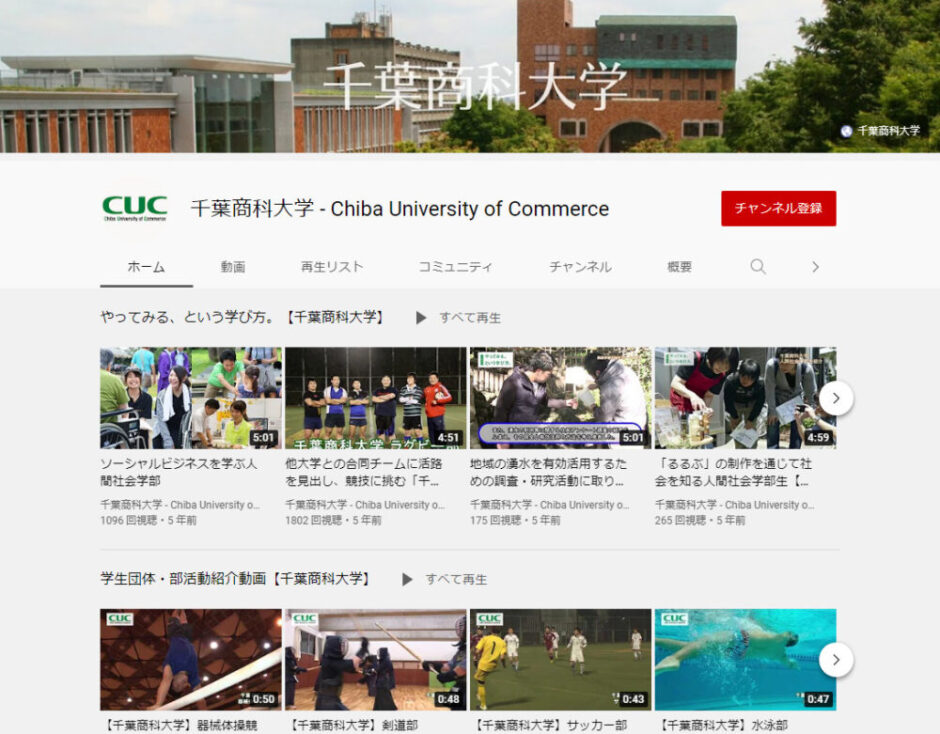Viewport: 940px width, 734px height.
Task: Open the rugby team video thumbnail
Action: 375,398
